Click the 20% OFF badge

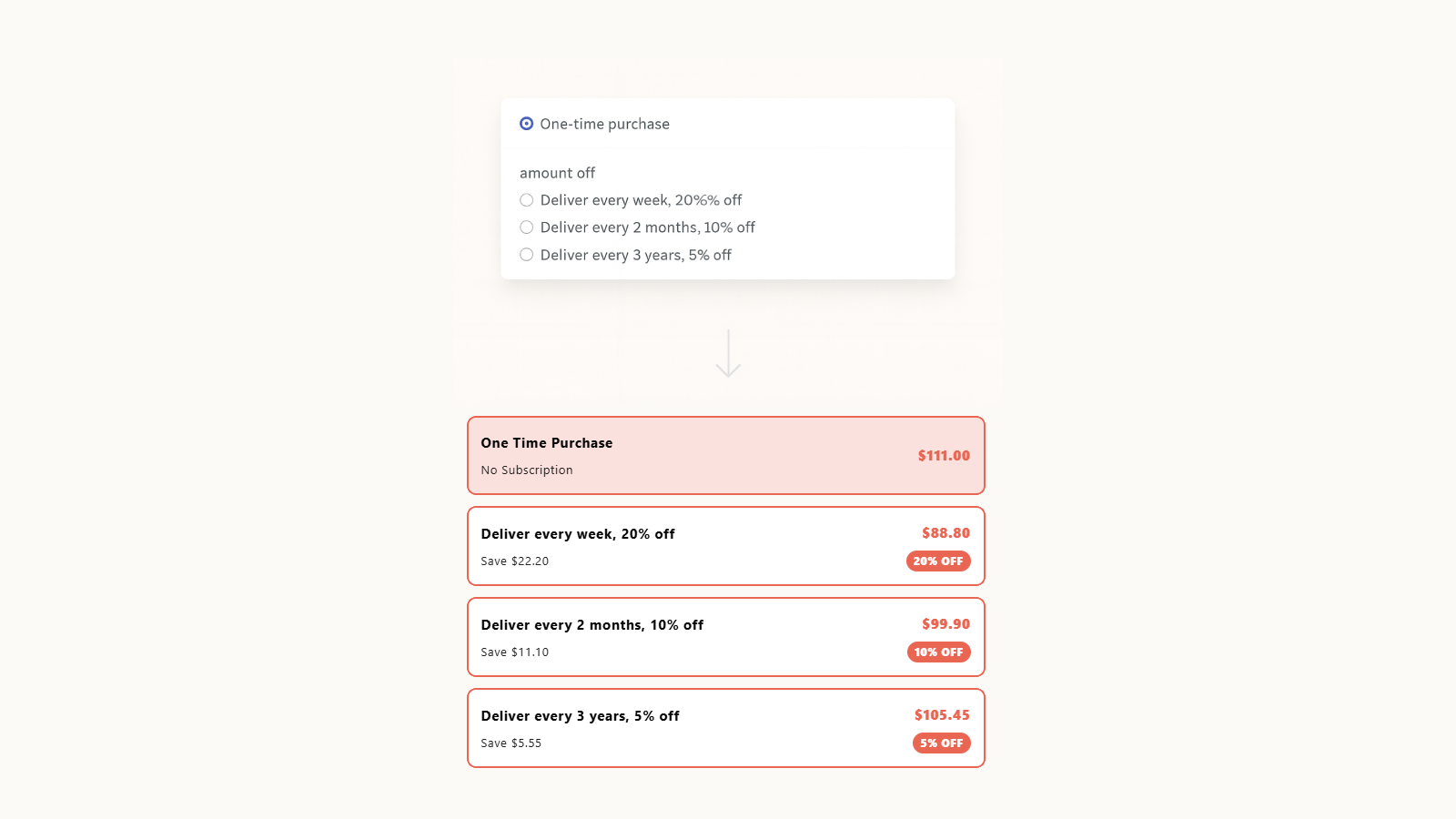point(938,561)
